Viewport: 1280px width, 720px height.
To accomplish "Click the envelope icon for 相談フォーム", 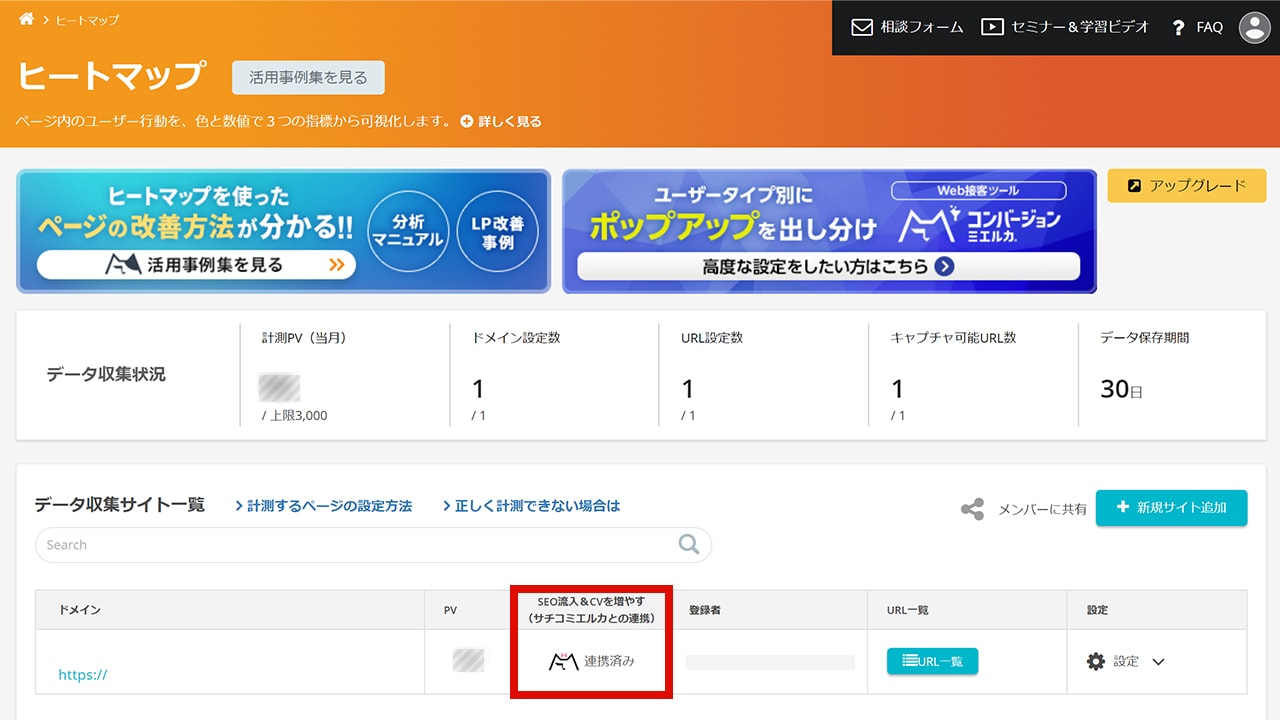I will pos(862,27).
